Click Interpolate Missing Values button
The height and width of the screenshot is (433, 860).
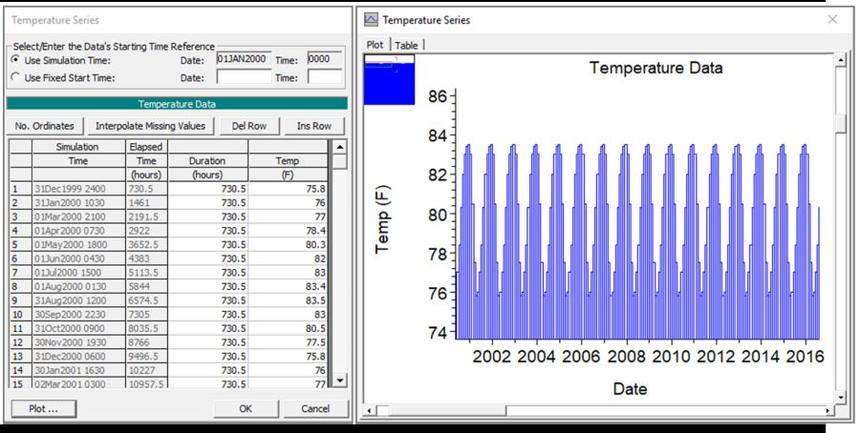(x=150, y=126)
